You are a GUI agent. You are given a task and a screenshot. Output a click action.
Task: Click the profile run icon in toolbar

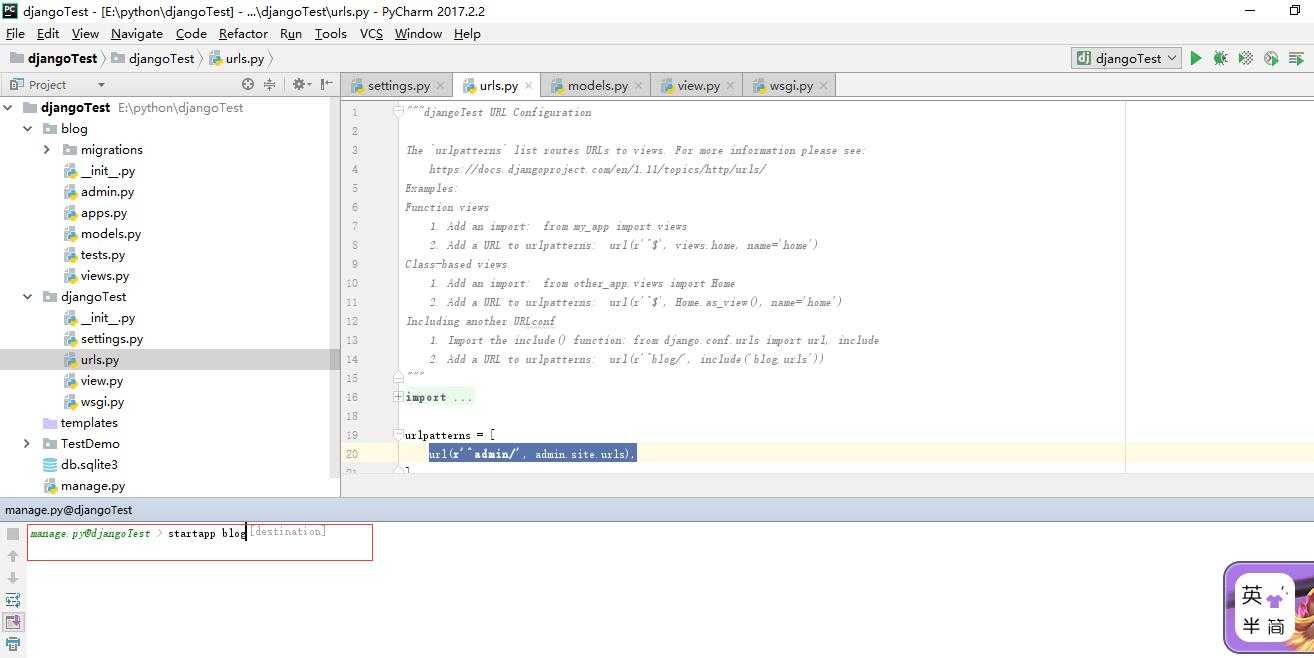point(1271,58)
